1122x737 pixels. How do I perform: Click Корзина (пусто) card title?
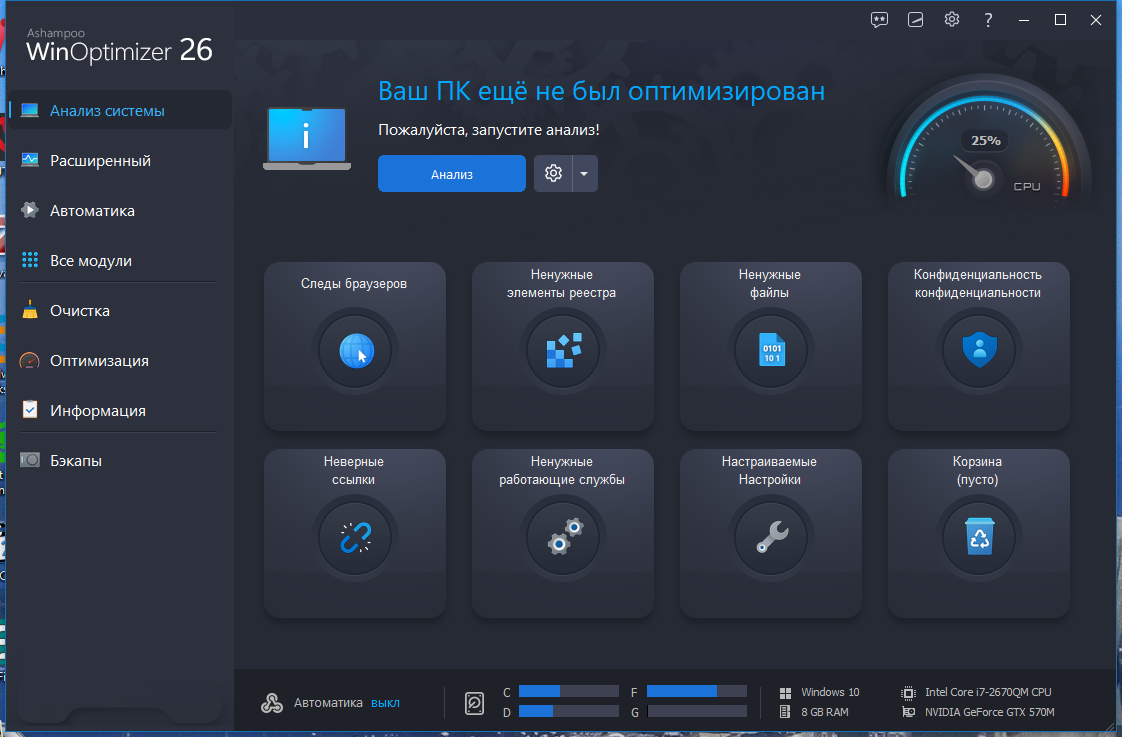977,470
